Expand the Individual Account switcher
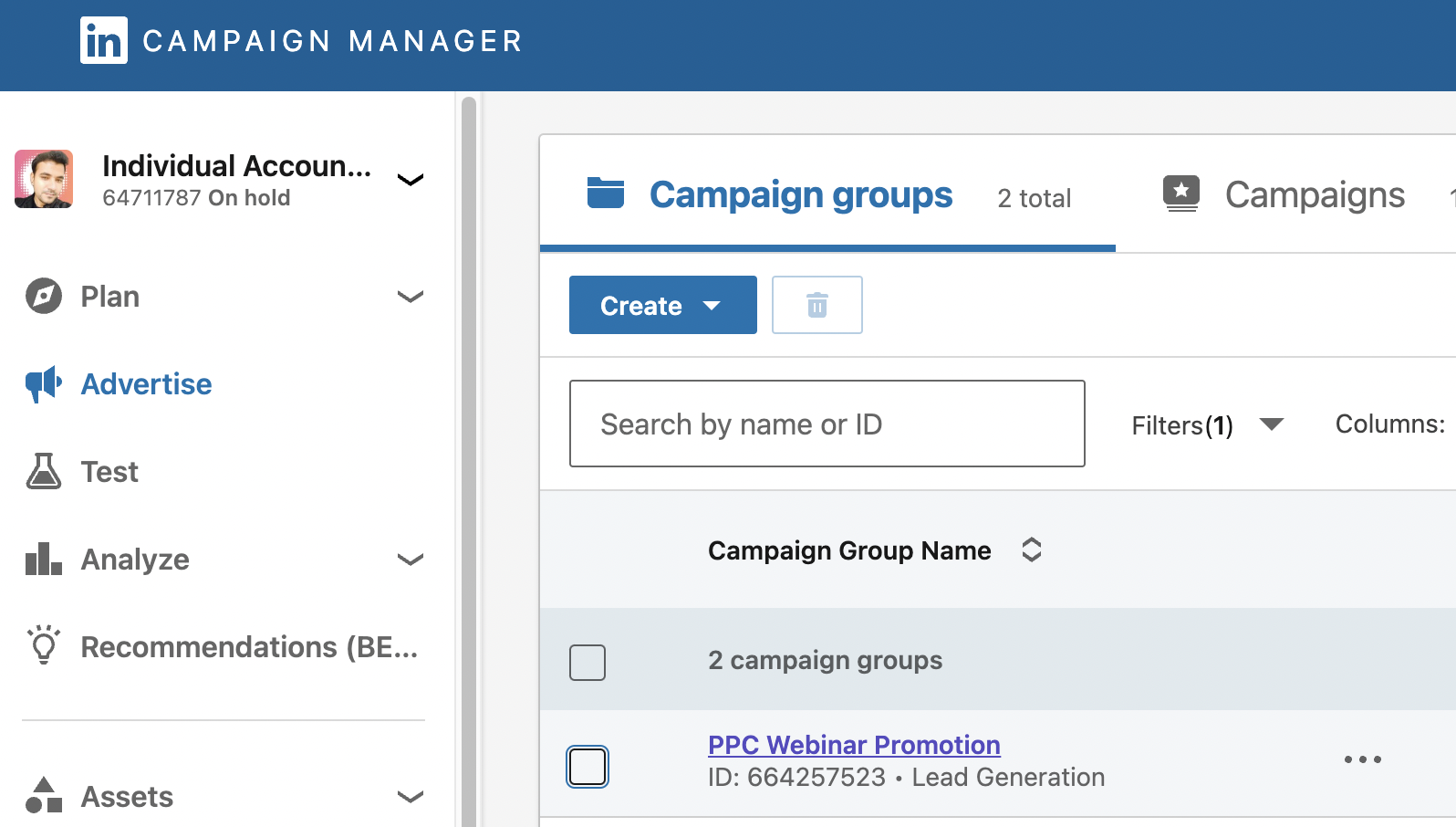 point(411,180)
